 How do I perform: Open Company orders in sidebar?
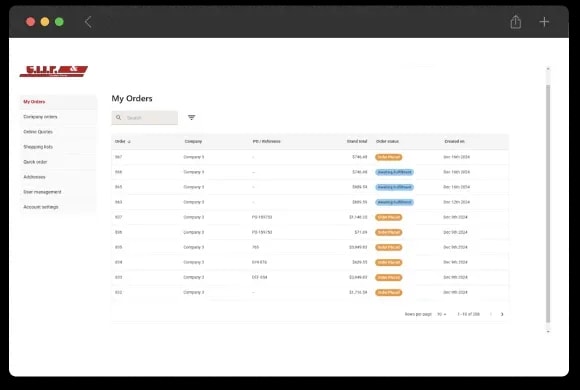[x=58, y=117]
